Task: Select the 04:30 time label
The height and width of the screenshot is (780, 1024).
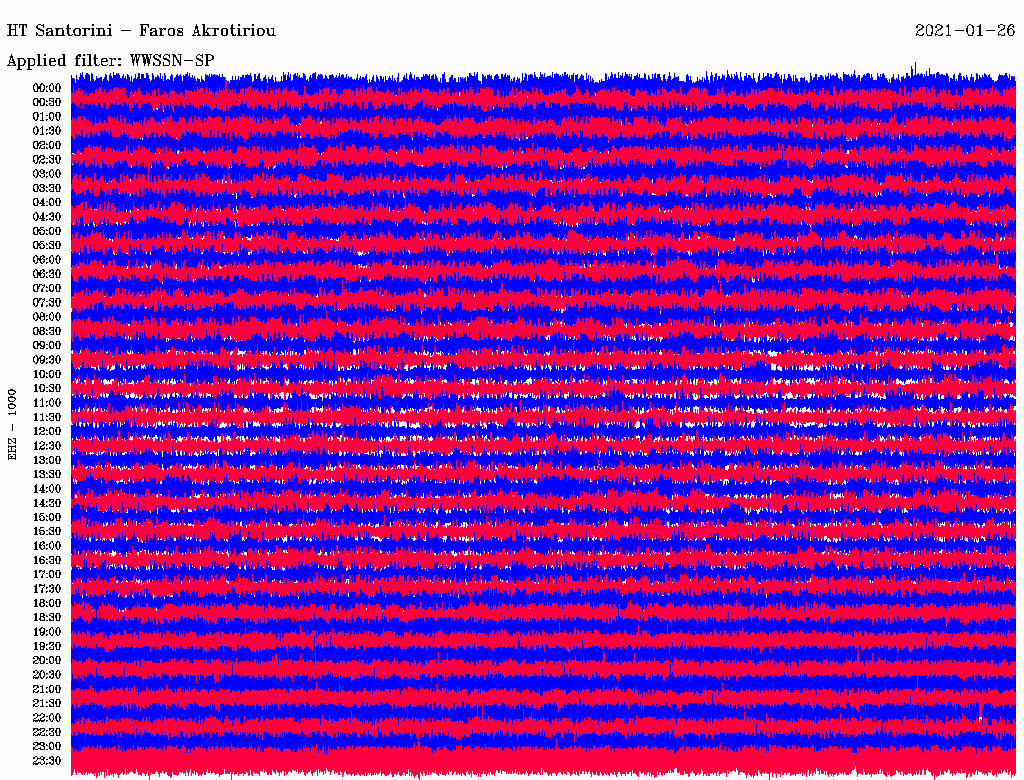Action: [x=47, y=217]
